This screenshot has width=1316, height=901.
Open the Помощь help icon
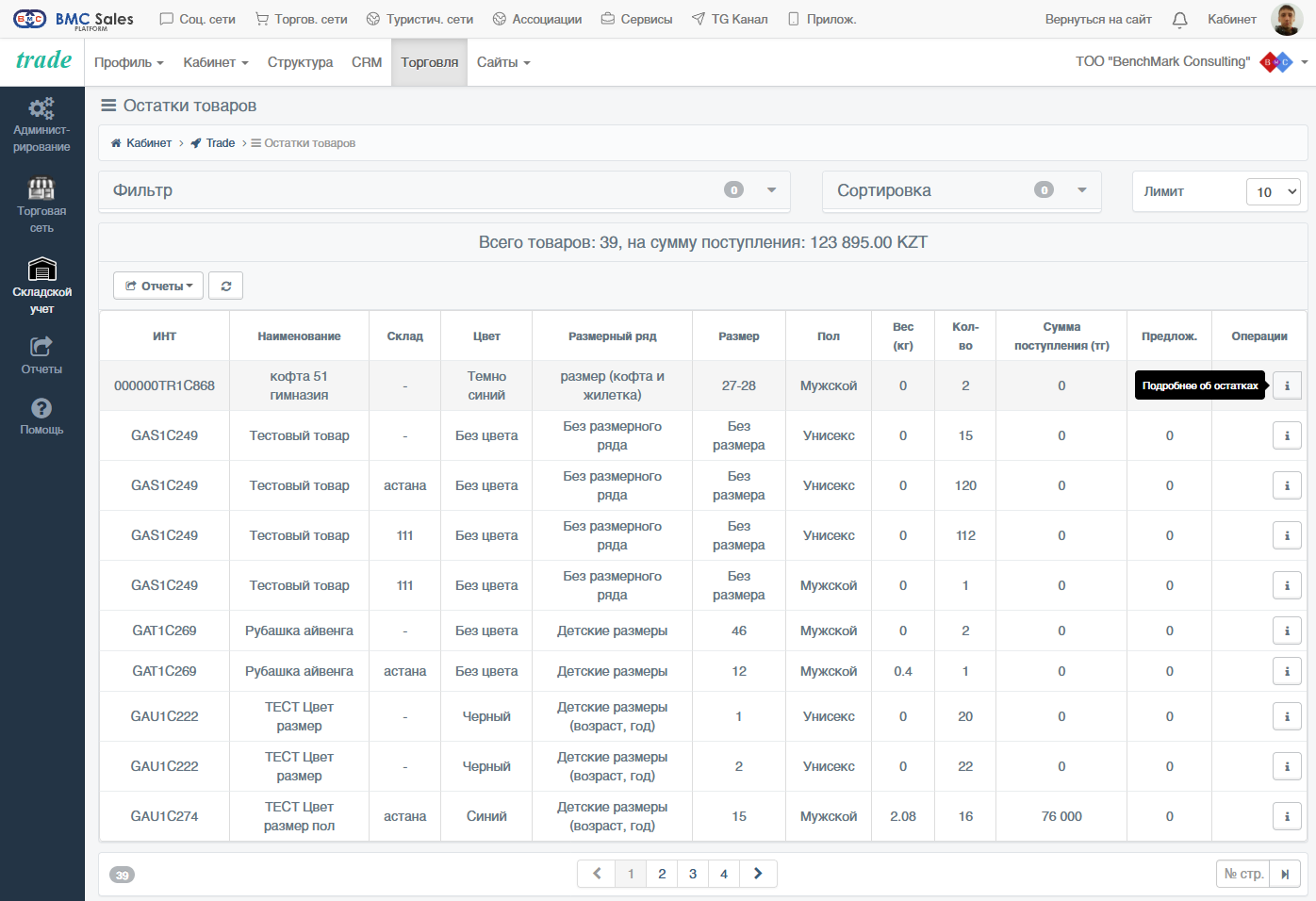click(x=41, y=416)
